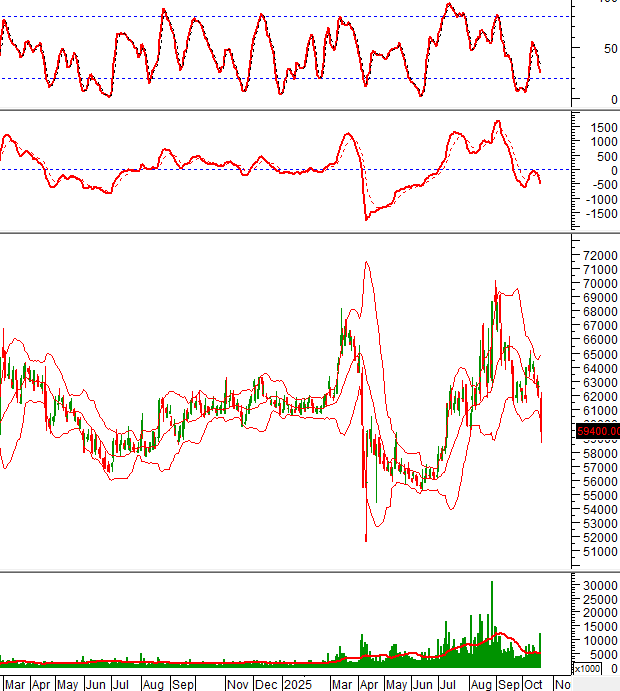This screenshot has width=620, height=691.
Task: Select the 72000 price axis label
Action: point(596,257)
